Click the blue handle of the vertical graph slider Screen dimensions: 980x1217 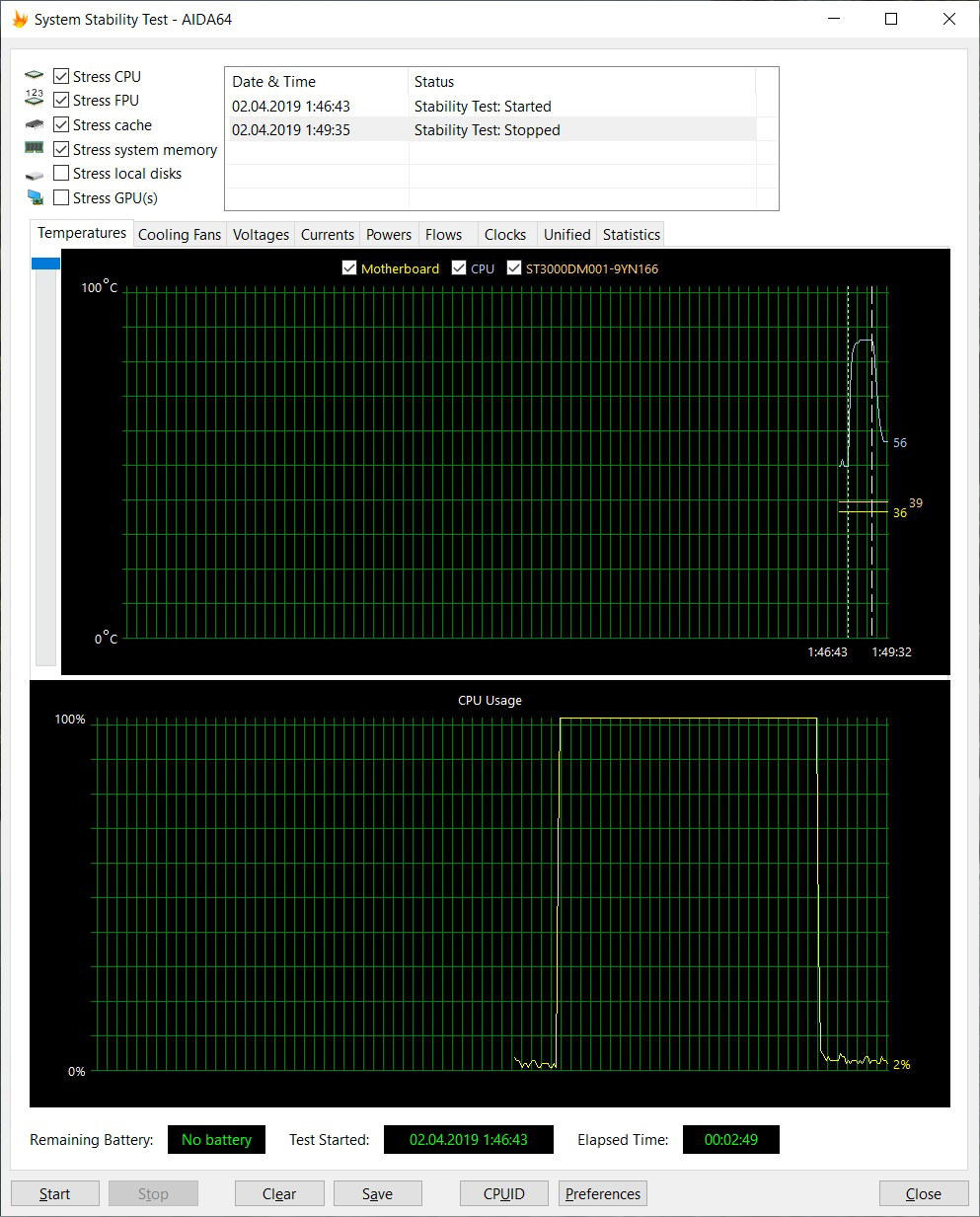coord(45,264)
